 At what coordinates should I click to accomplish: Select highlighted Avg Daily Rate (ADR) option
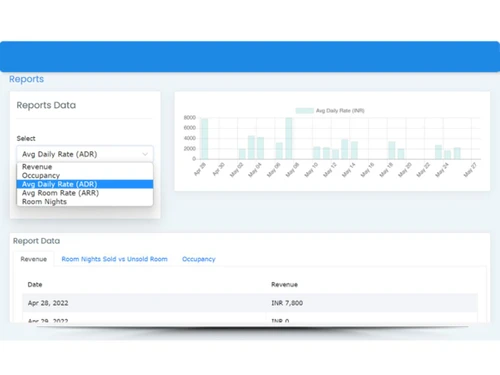coord(85,184)
